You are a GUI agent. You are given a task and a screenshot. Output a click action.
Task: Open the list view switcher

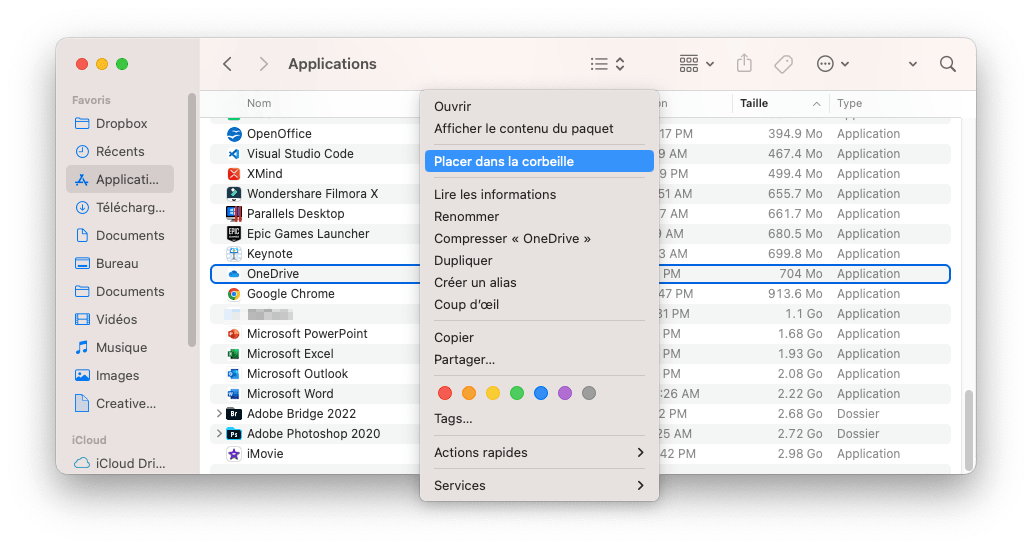(x=607, y=64)
